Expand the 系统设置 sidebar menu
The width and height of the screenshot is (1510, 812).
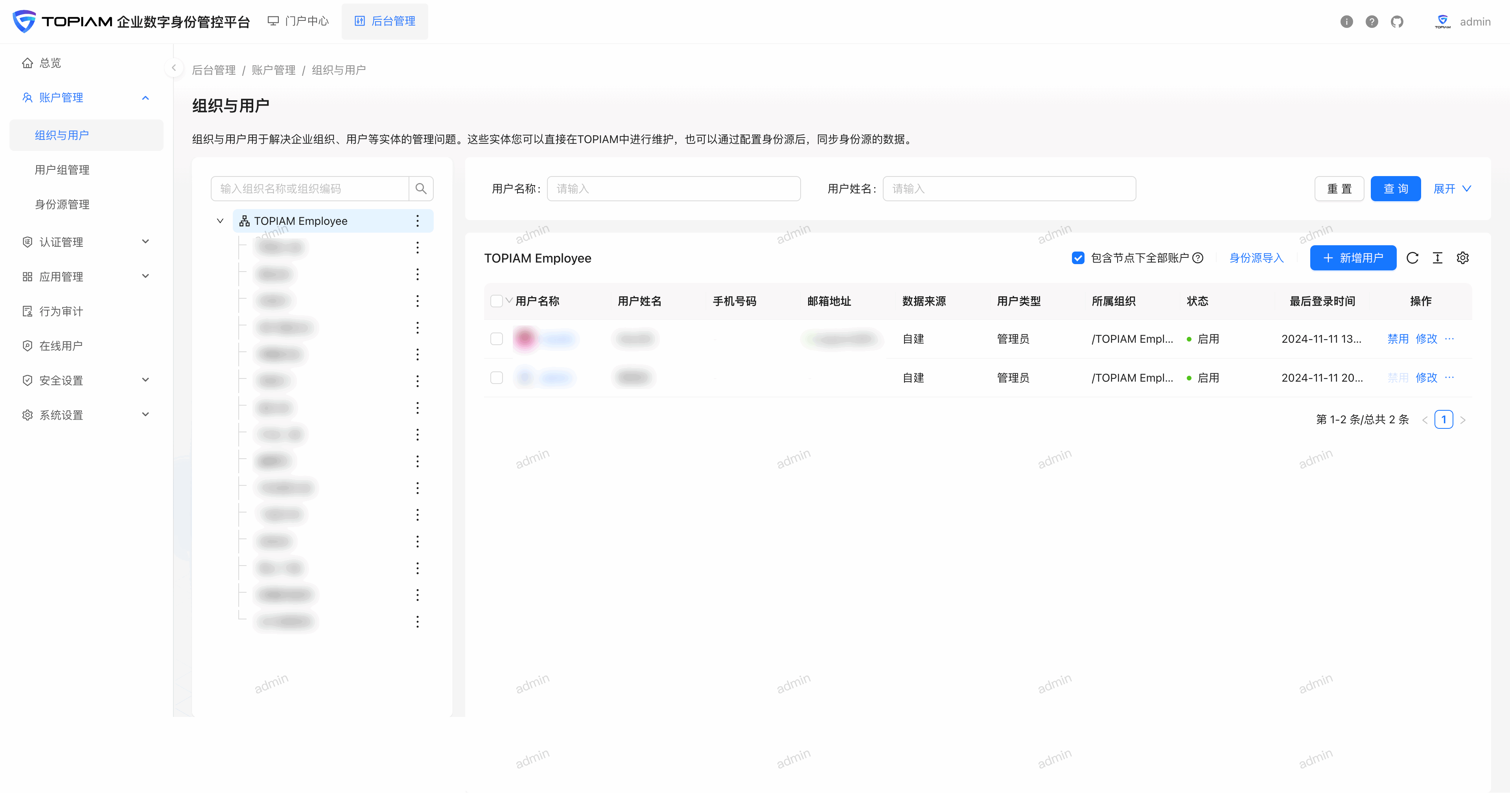[x=145, y=414]
